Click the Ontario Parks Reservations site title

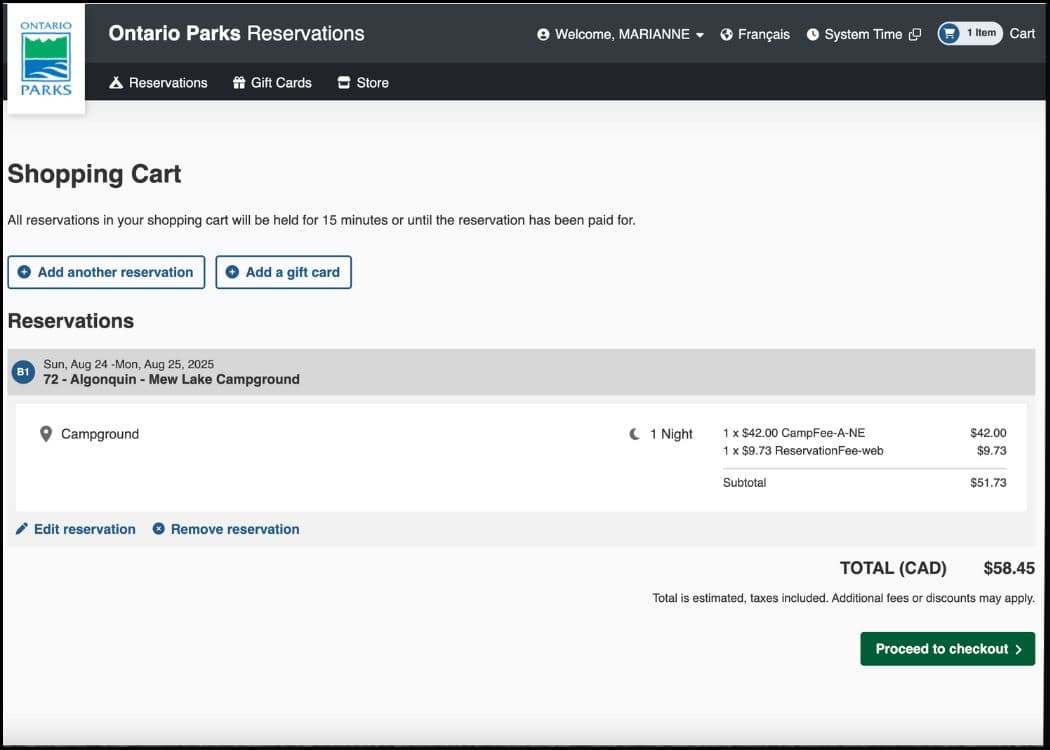point(236,33)
